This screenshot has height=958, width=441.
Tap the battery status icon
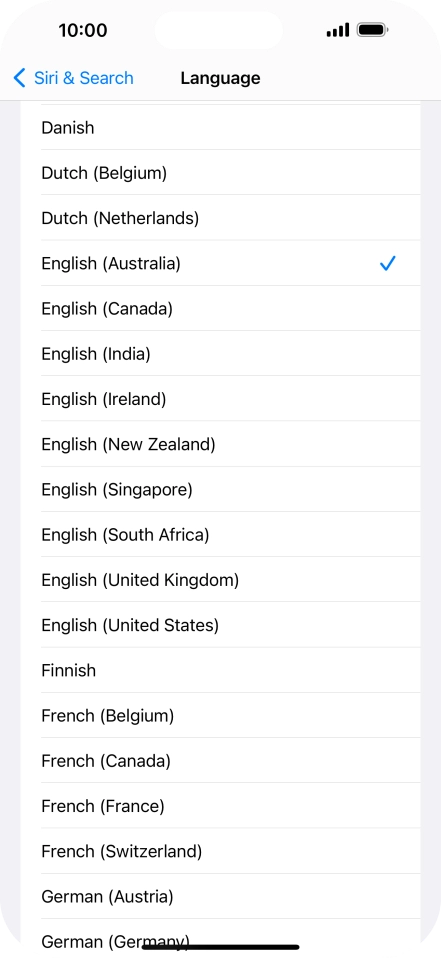tap(373, 29)
